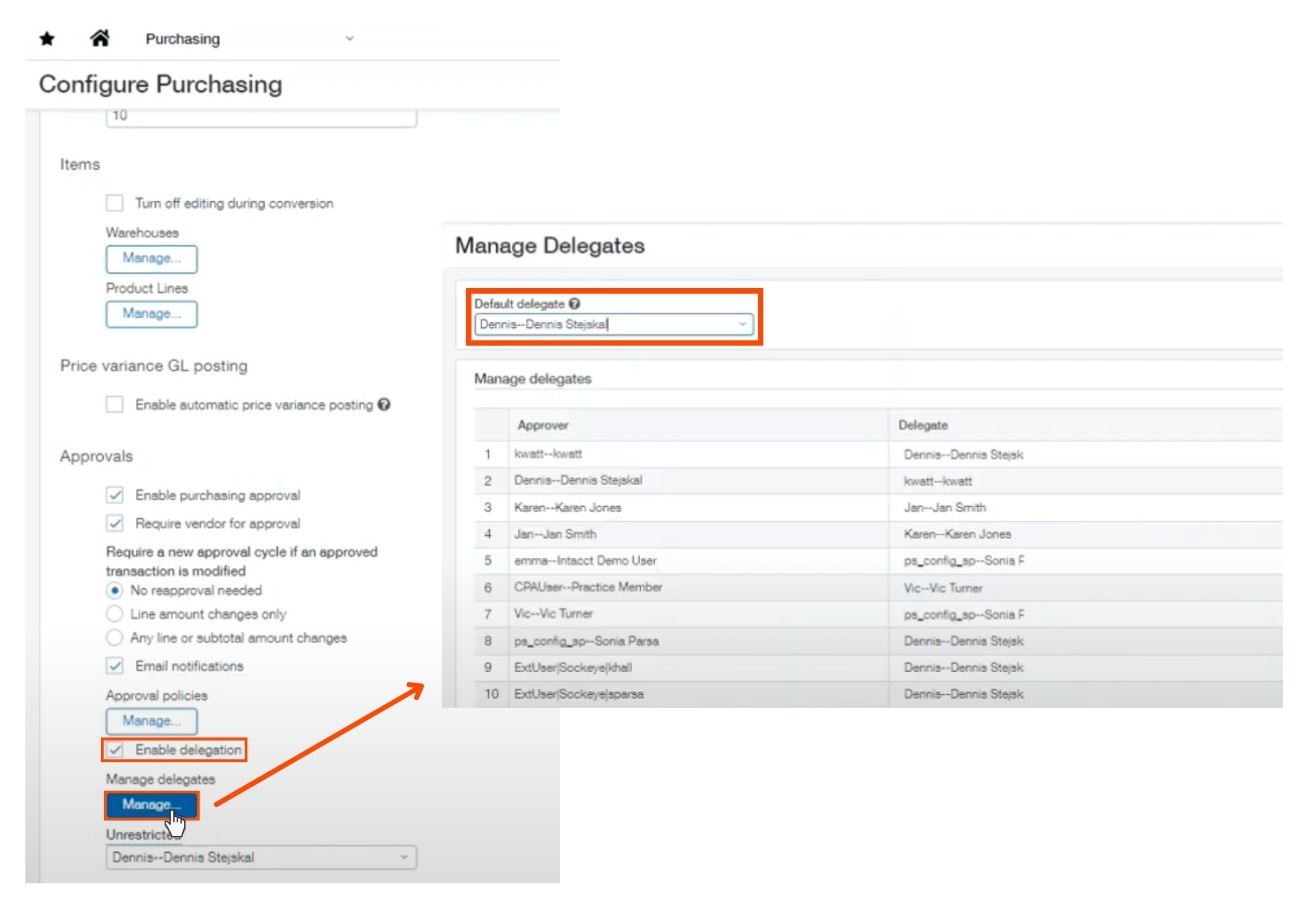Click delegate cell in row 5 for emma
The width and height of the screenshot is (1299, 908).
click(x=1085, y=561)
